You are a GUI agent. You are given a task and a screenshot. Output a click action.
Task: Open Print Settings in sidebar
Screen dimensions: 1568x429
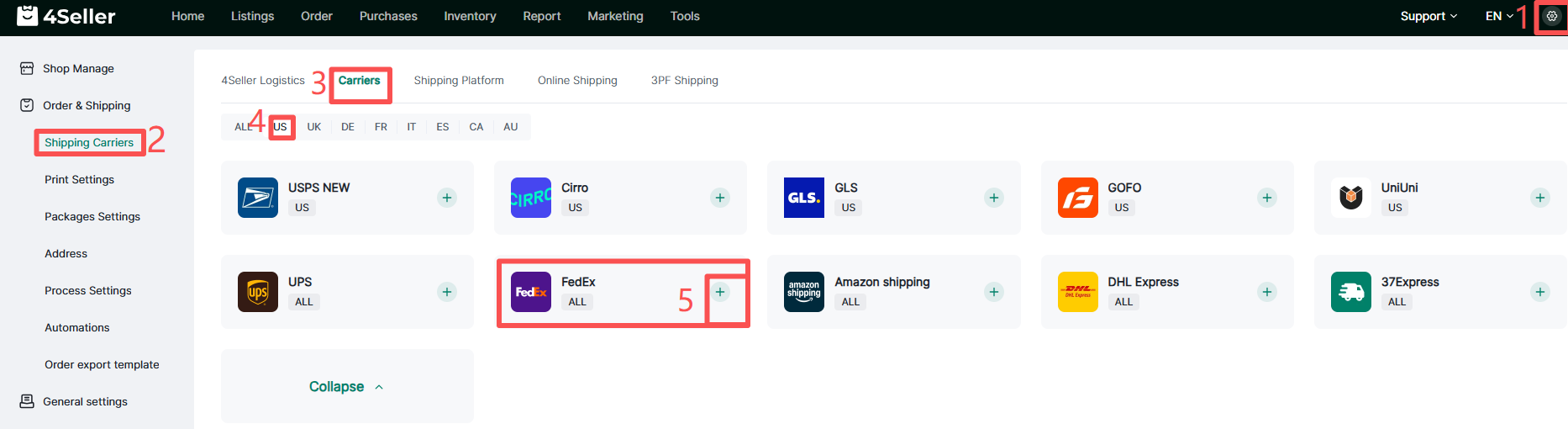point(79,180)
